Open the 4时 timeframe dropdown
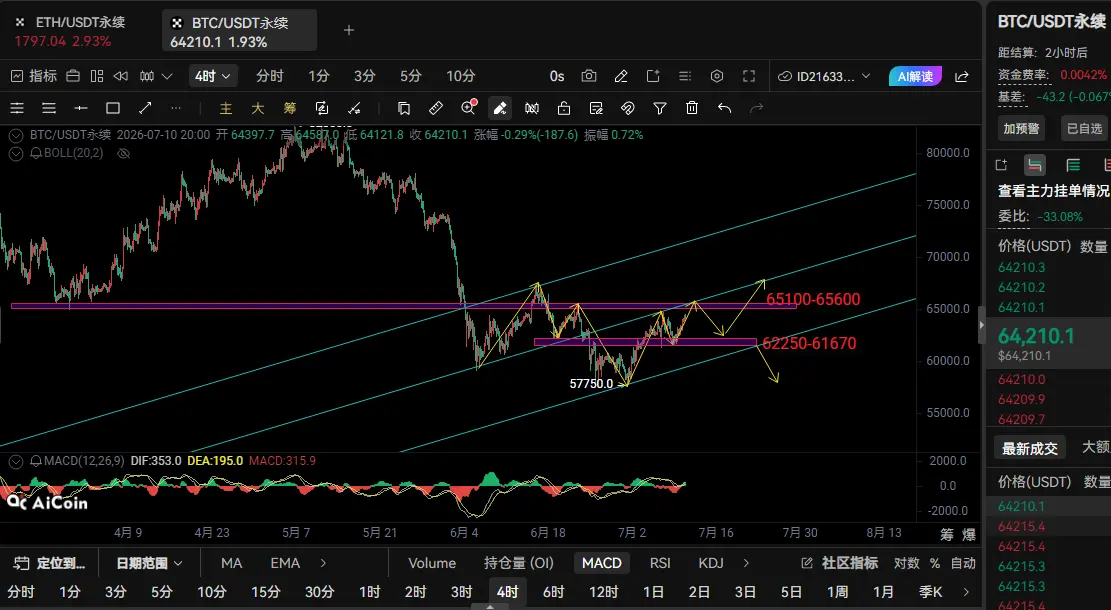Screen dimensions: 1111x610 click(213, 76)
